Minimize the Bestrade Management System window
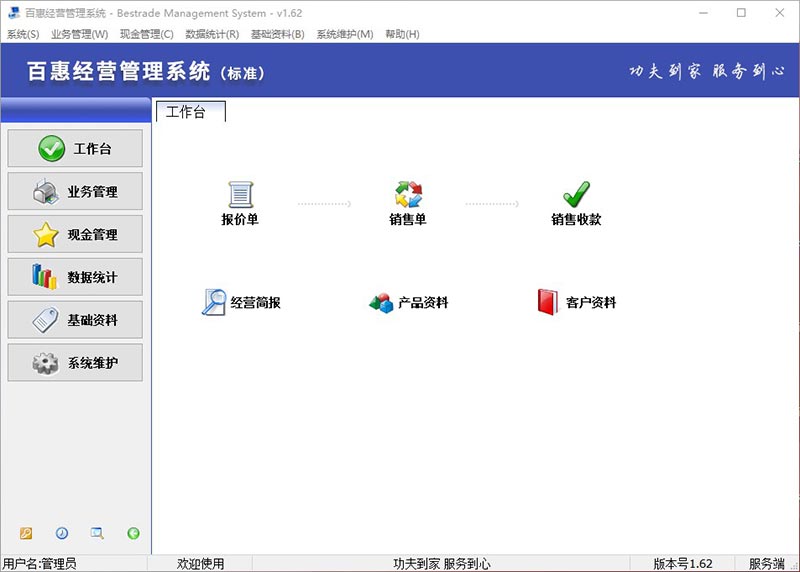The width and height of the screenshot is (800, 572). pyautogui.click(x=704, y=13)
